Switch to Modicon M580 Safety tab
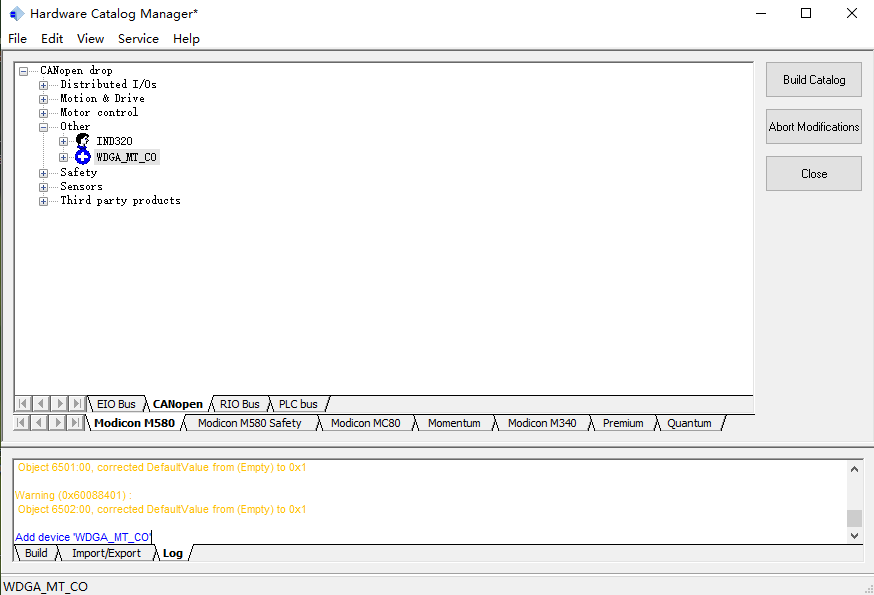The height and width of the screenshot is (595, 874). [250, 423]
